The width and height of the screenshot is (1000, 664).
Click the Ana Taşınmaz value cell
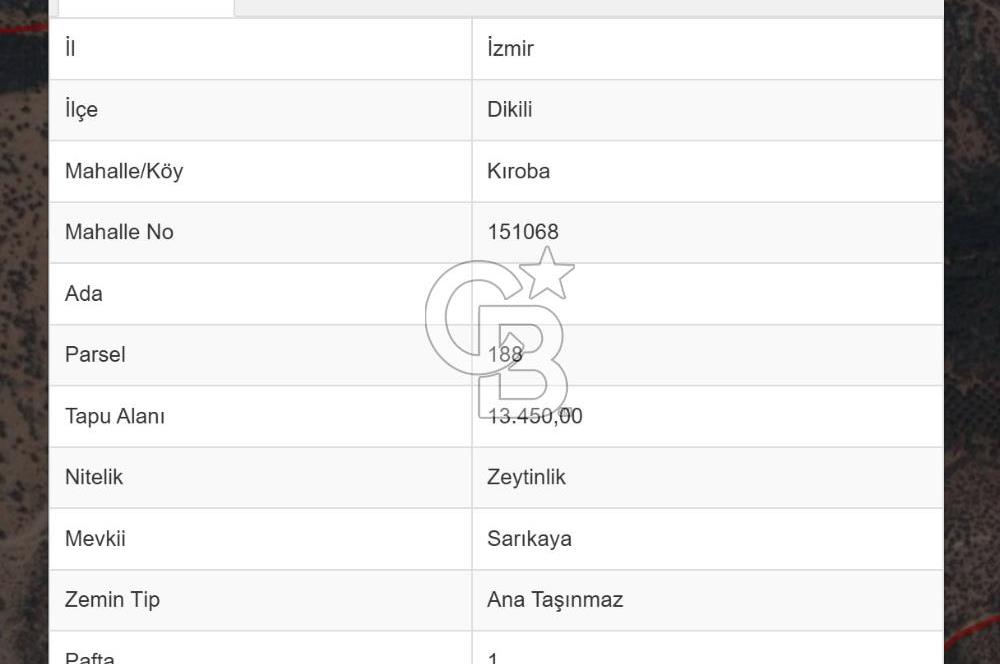pos(554,600)
